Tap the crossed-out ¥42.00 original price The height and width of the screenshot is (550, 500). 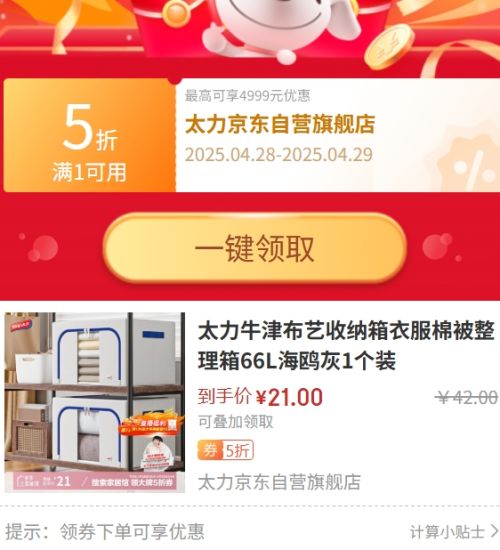pos(467,397)
